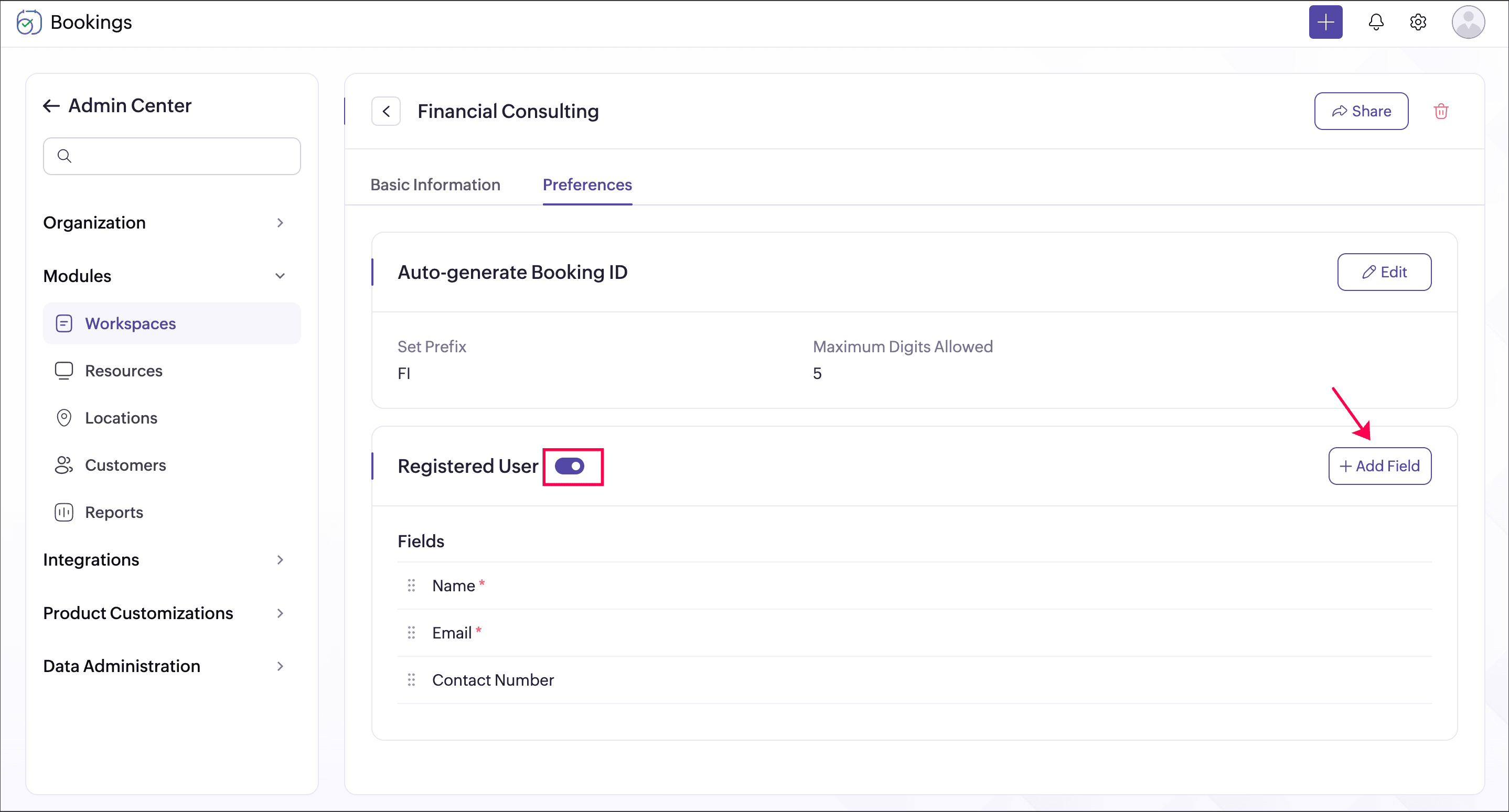Expand Product Customizations section
The height and width of the screenshot is (812, 1509).
click(x=280, y=613)
